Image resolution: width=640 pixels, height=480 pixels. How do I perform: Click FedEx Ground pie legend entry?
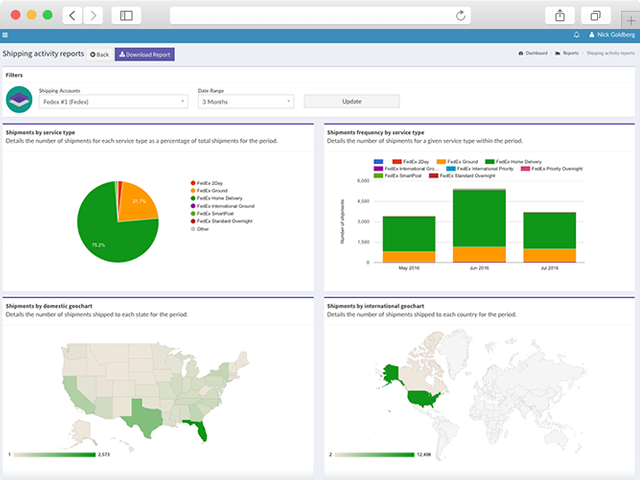[209, 191]
